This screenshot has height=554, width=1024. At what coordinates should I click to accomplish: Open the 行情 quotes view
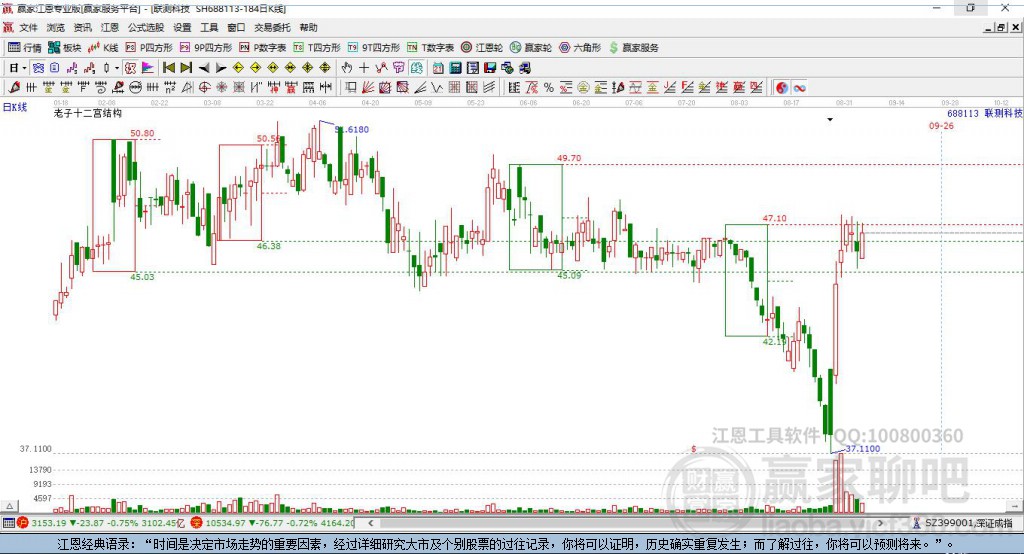pyautogui.click(x=25, y=48)
